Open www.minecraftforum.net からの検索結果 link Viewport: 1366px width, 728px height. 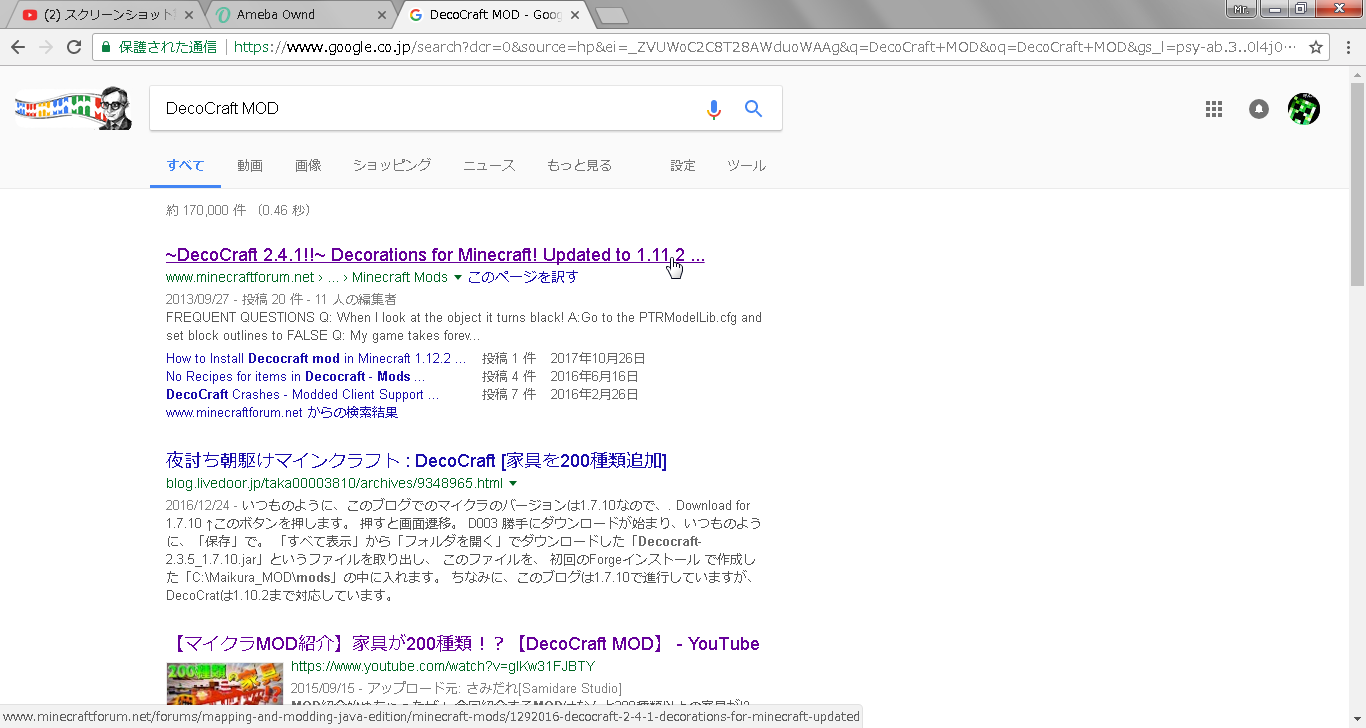(x=282, y=412)
